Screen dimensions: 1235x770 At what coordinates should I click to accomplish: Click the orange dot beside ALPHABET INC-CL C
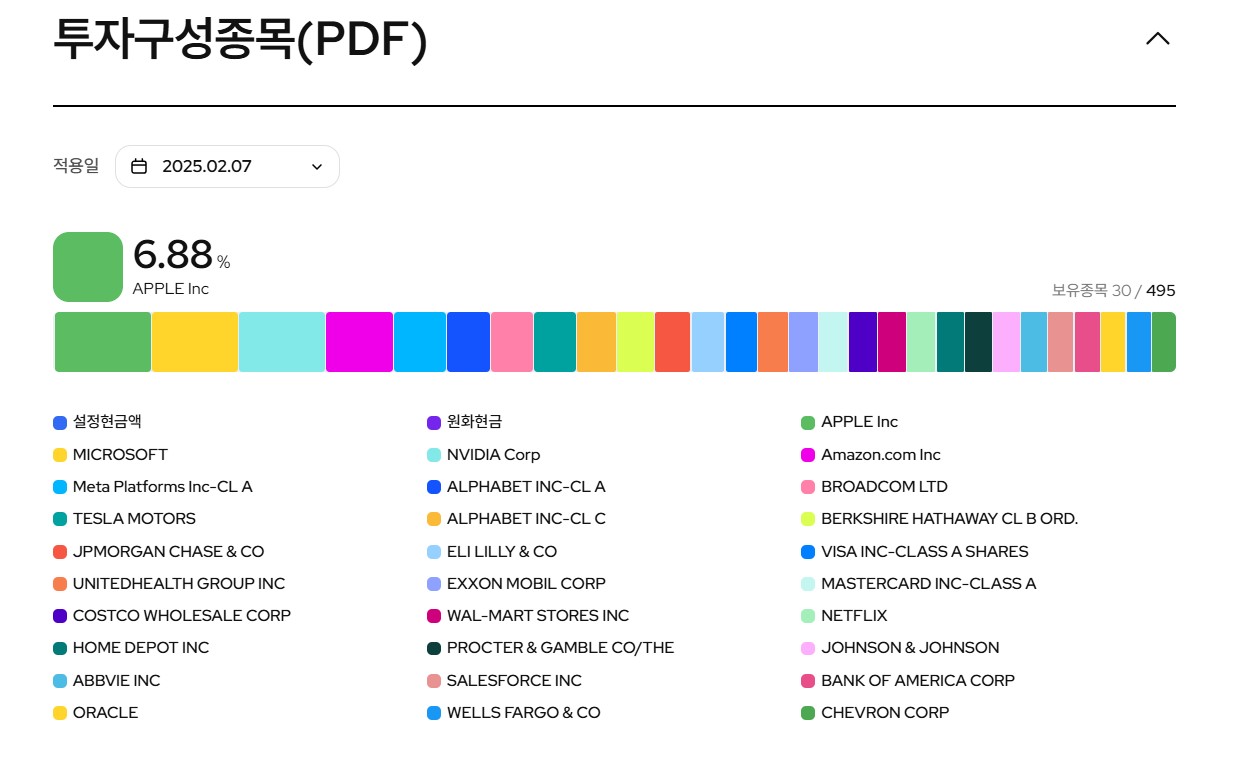click(434, 520)
